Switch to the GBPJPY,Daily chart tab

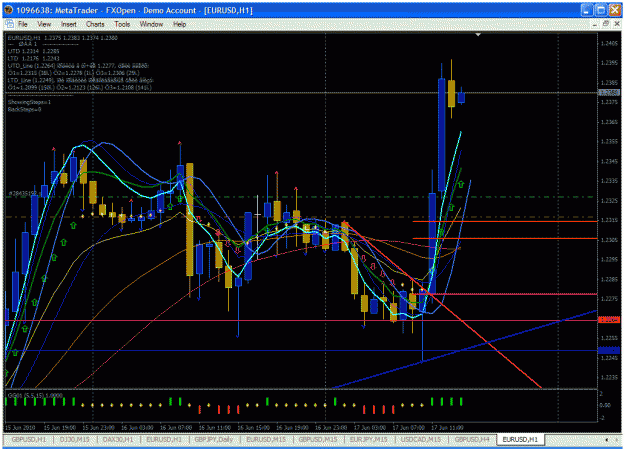[214, 439]
